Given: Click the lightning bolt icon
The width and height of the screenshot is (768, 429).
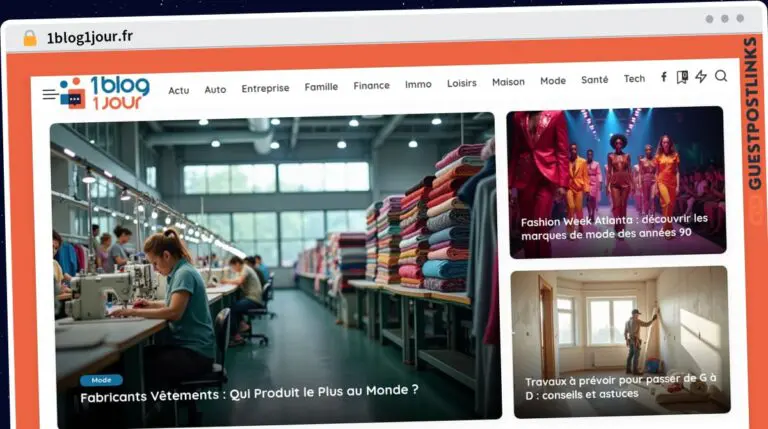Looking at the screenshot, I should point(701,76).
